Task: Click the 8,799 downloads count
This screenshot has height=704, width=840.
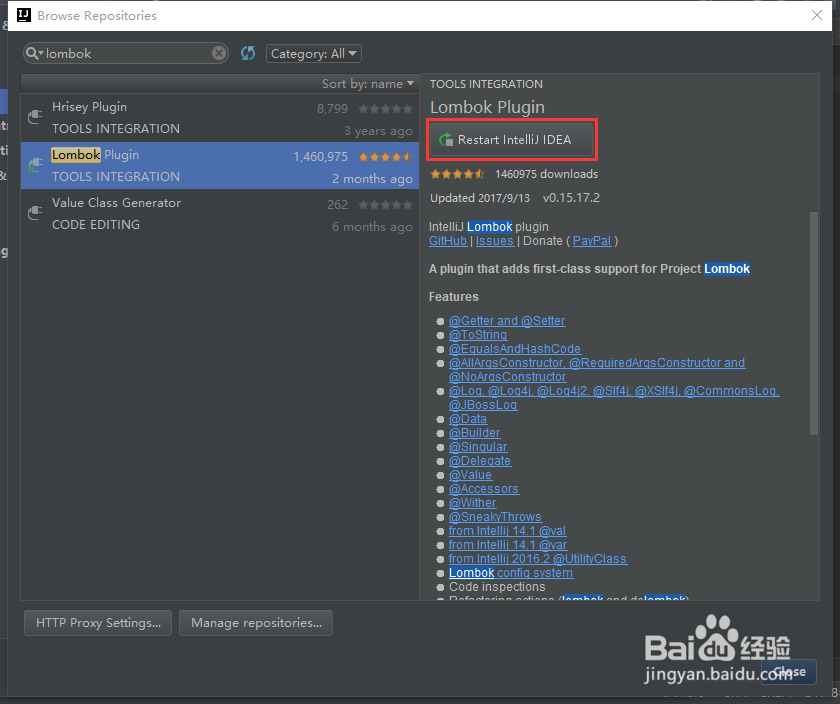Action: (332, 109)
